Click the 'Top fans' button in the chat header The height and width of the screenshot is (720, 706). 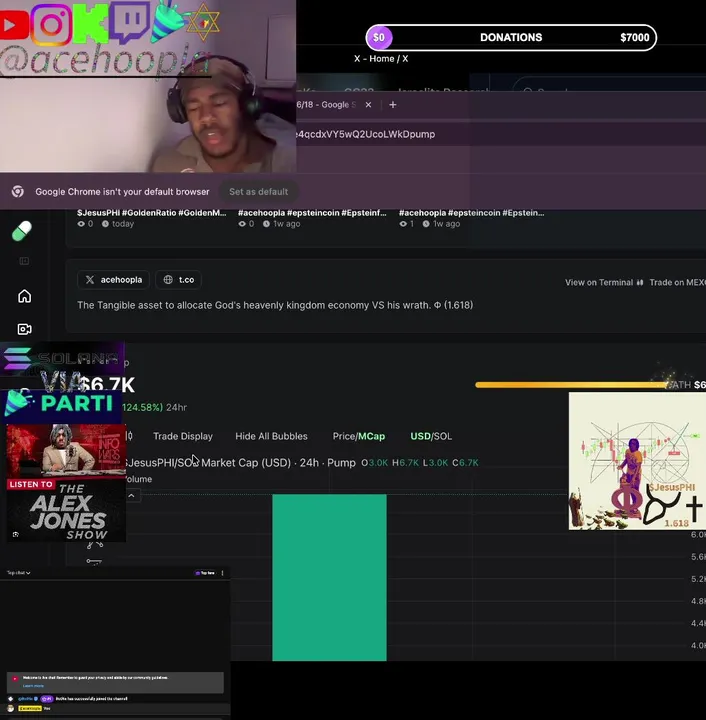tap(205, 573)
